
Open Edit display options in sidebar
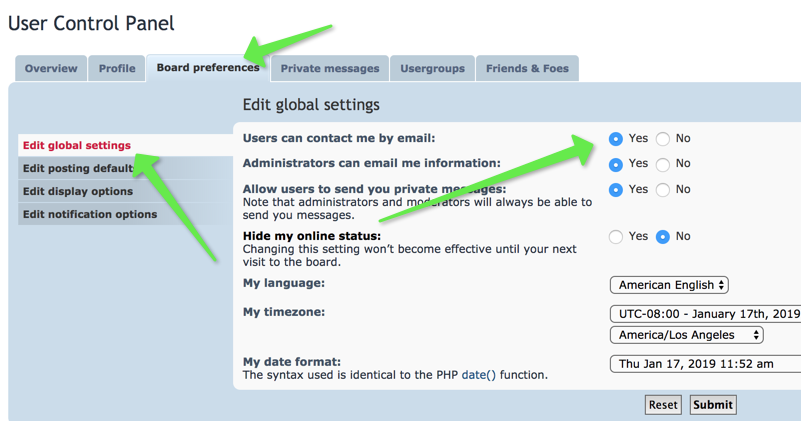(78, 192)
